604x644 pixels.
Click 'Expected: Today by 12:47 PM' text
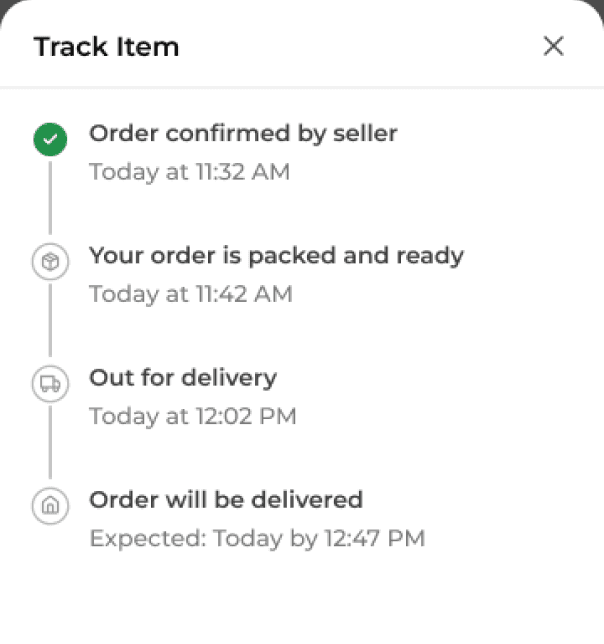[257, 538]
